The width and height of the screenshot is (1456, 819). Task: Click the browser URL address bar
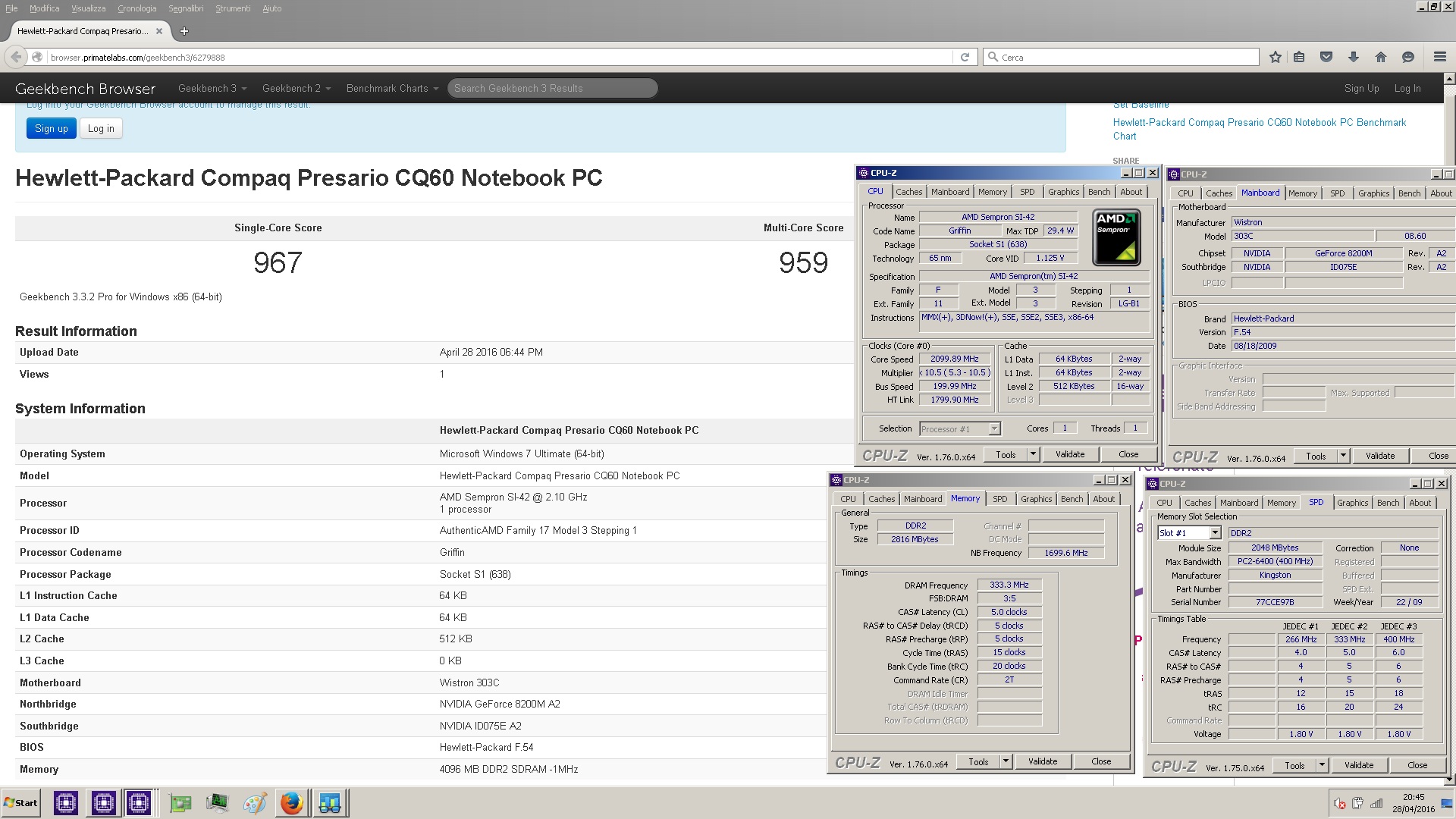coord(500,57)
